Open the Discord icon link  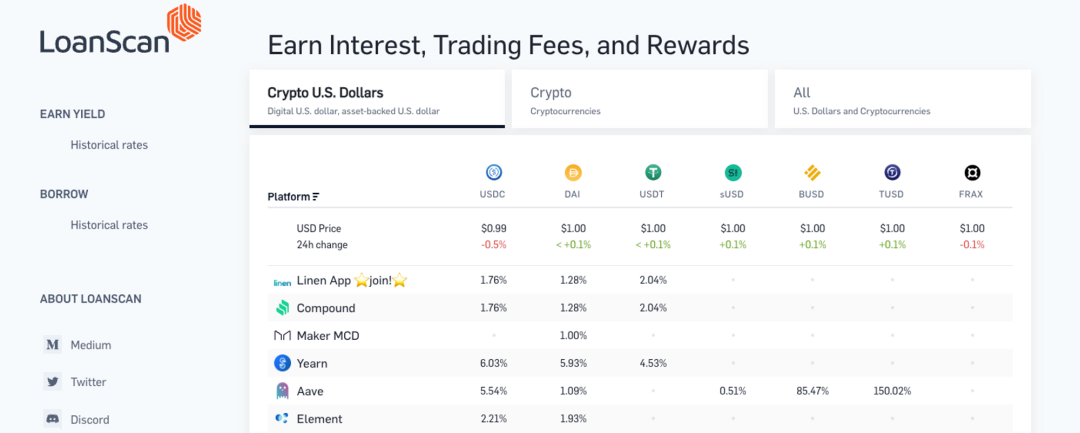click(x=52, y=419)
